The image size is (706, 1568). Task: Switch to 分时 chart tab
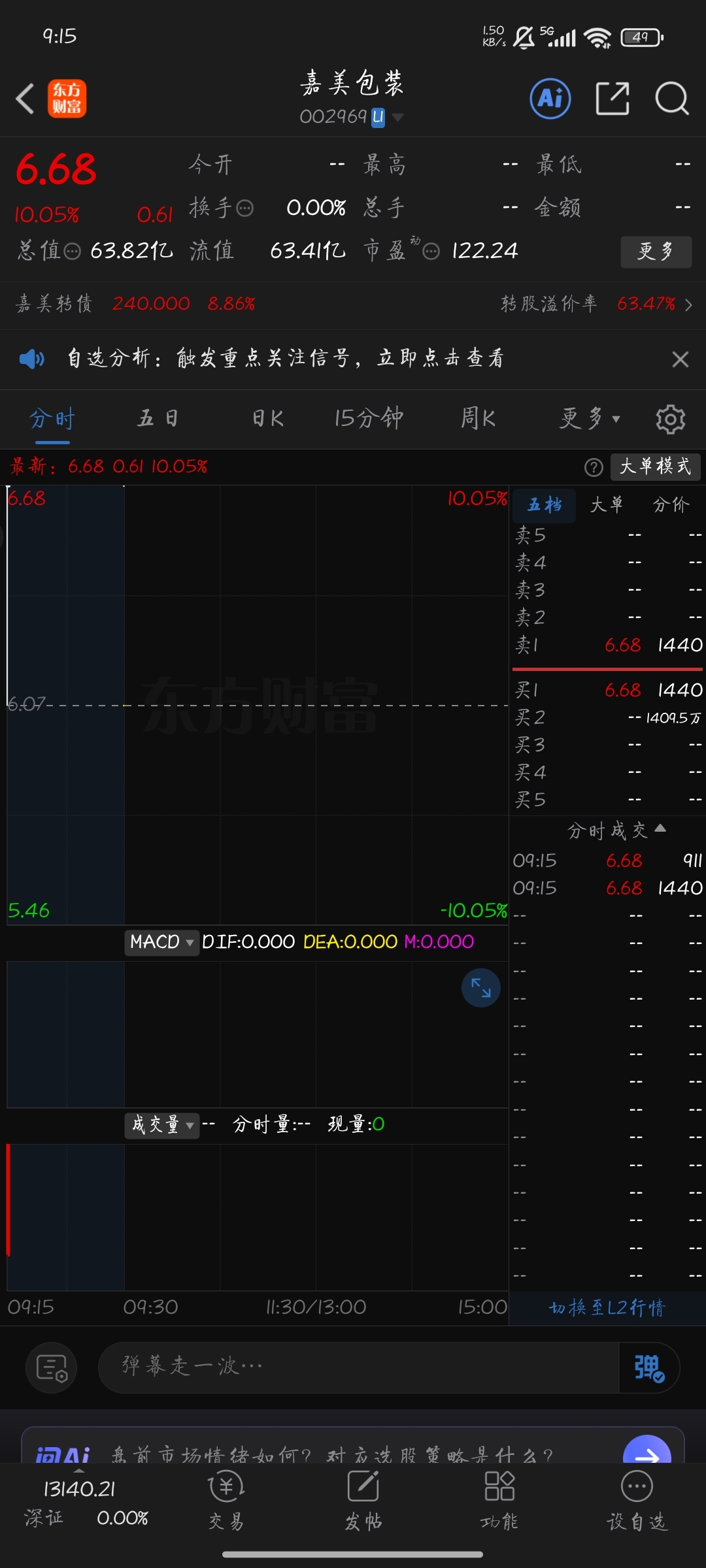(52, 418)
